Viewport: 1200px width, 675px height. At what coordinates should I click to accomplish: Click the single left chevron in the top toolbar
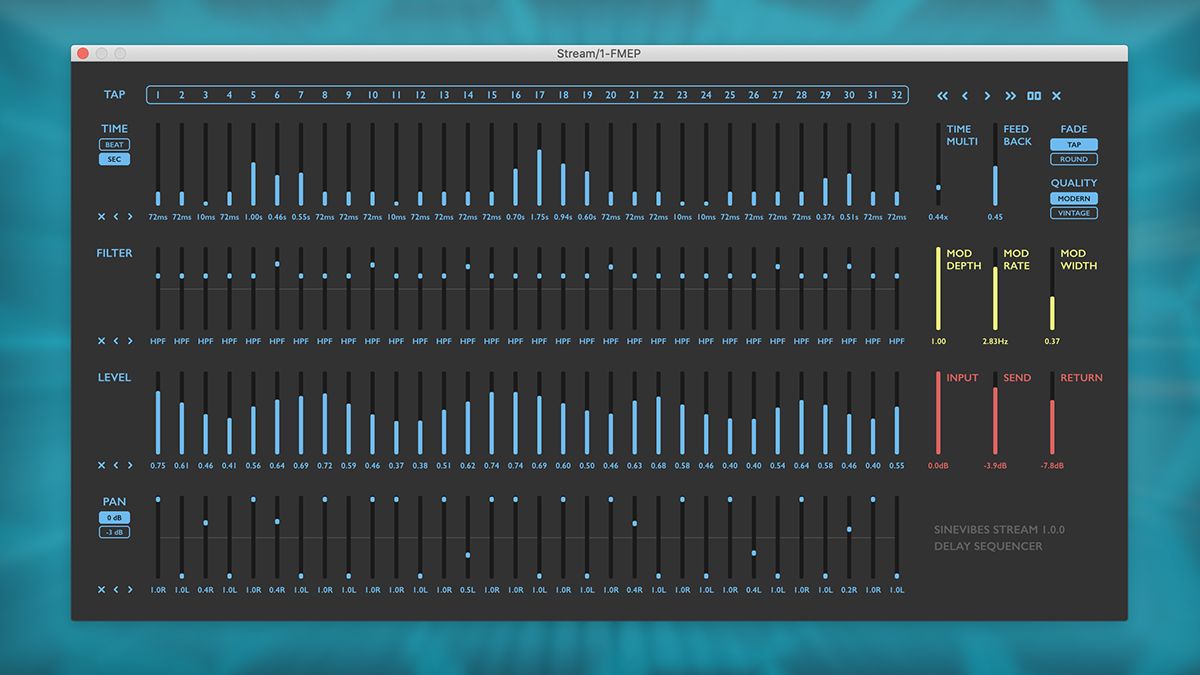[x=965, y=96]
